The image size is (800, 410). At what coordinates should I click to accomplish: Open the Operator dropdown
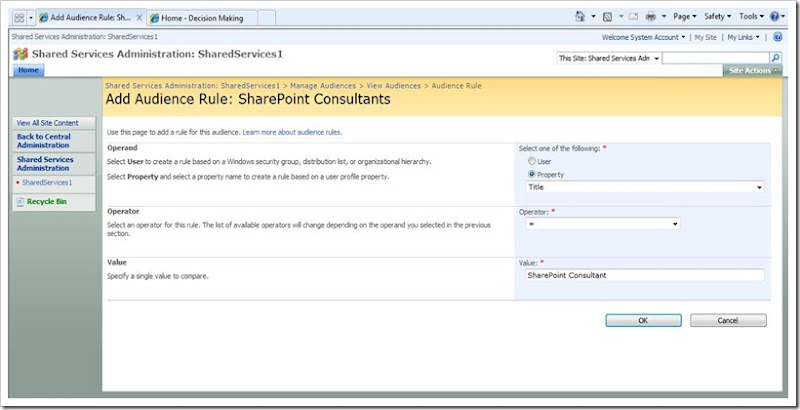(603, 223)
